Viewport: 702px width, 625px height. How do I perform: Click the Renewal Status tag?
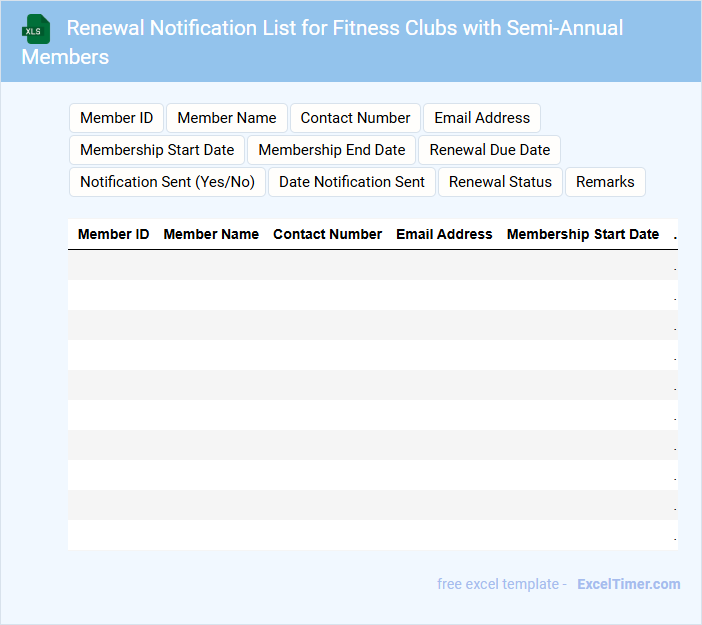500,182
